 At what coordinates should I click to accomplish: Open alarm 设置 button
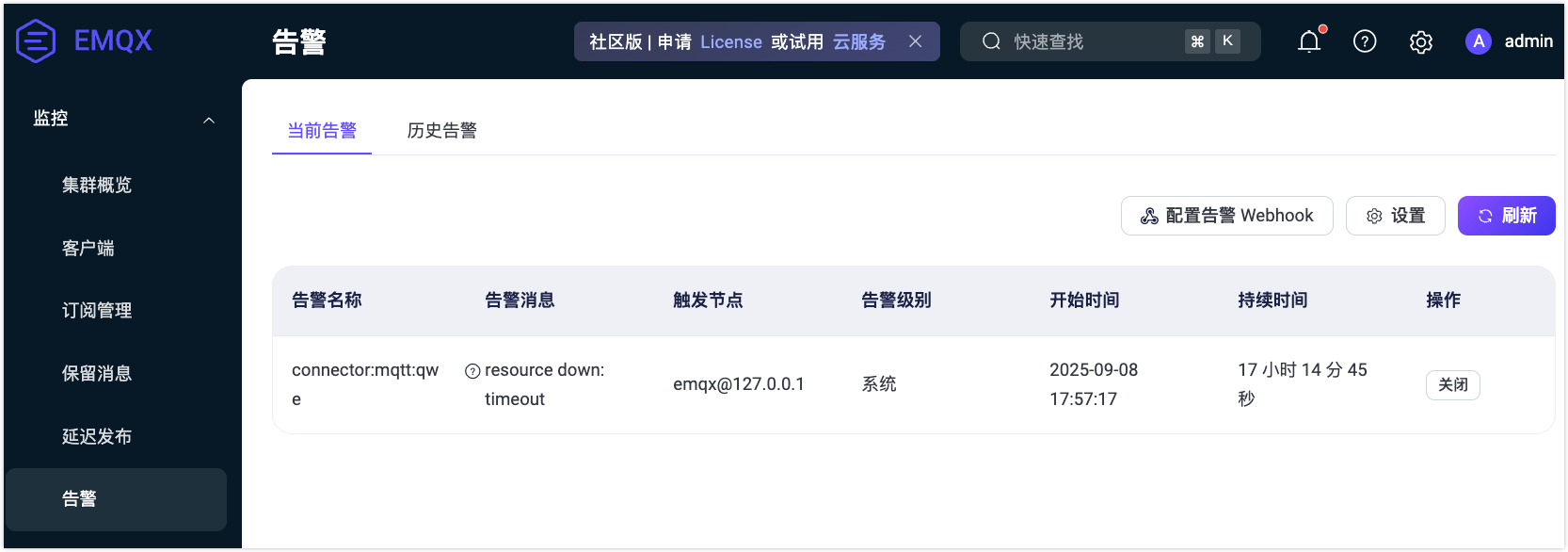click(x=1395, y=216)
